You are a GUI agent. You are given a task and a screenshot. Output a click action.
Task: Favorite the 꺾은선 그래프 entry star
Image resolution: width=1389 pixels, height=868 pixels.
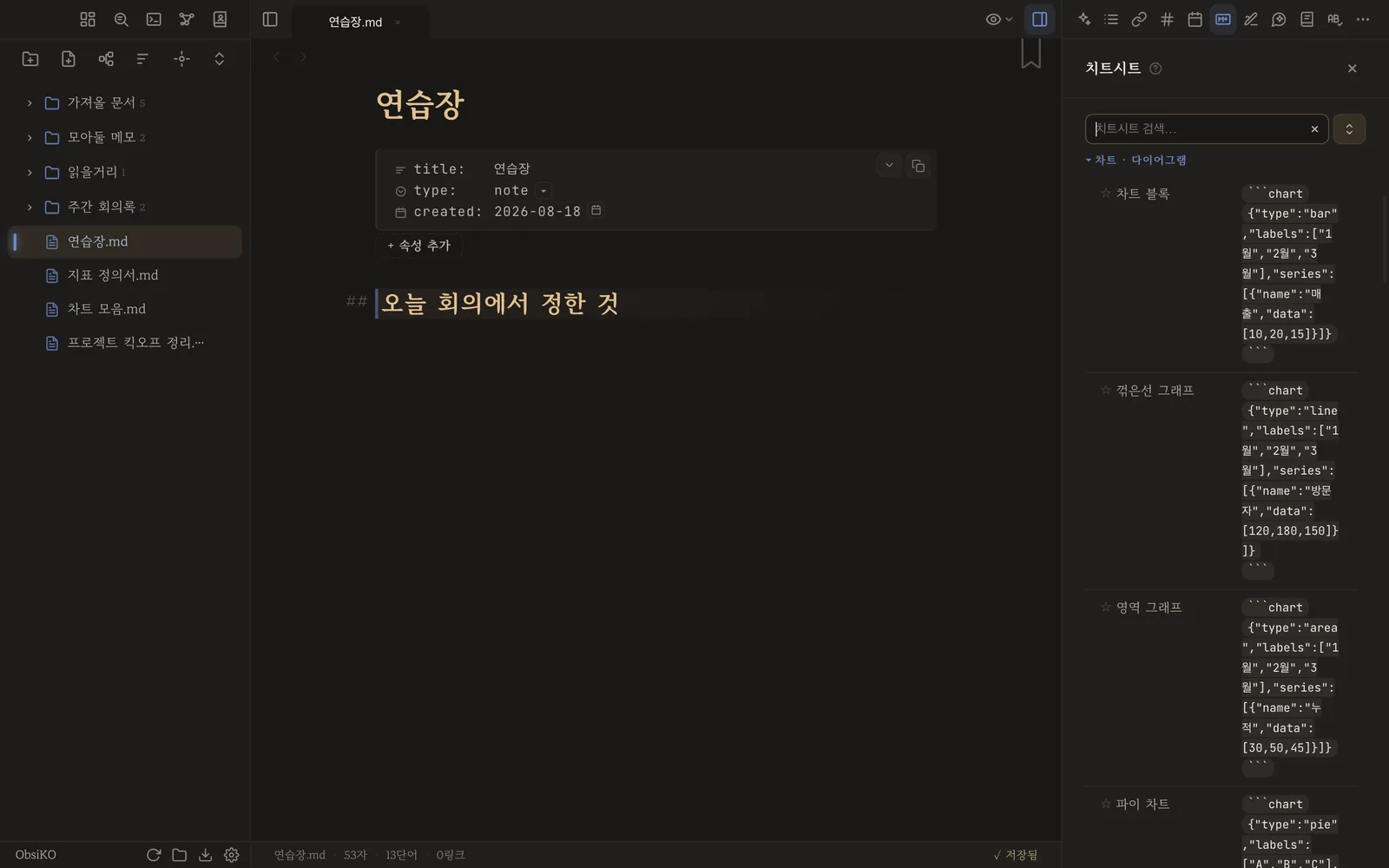coord(1105,391)
